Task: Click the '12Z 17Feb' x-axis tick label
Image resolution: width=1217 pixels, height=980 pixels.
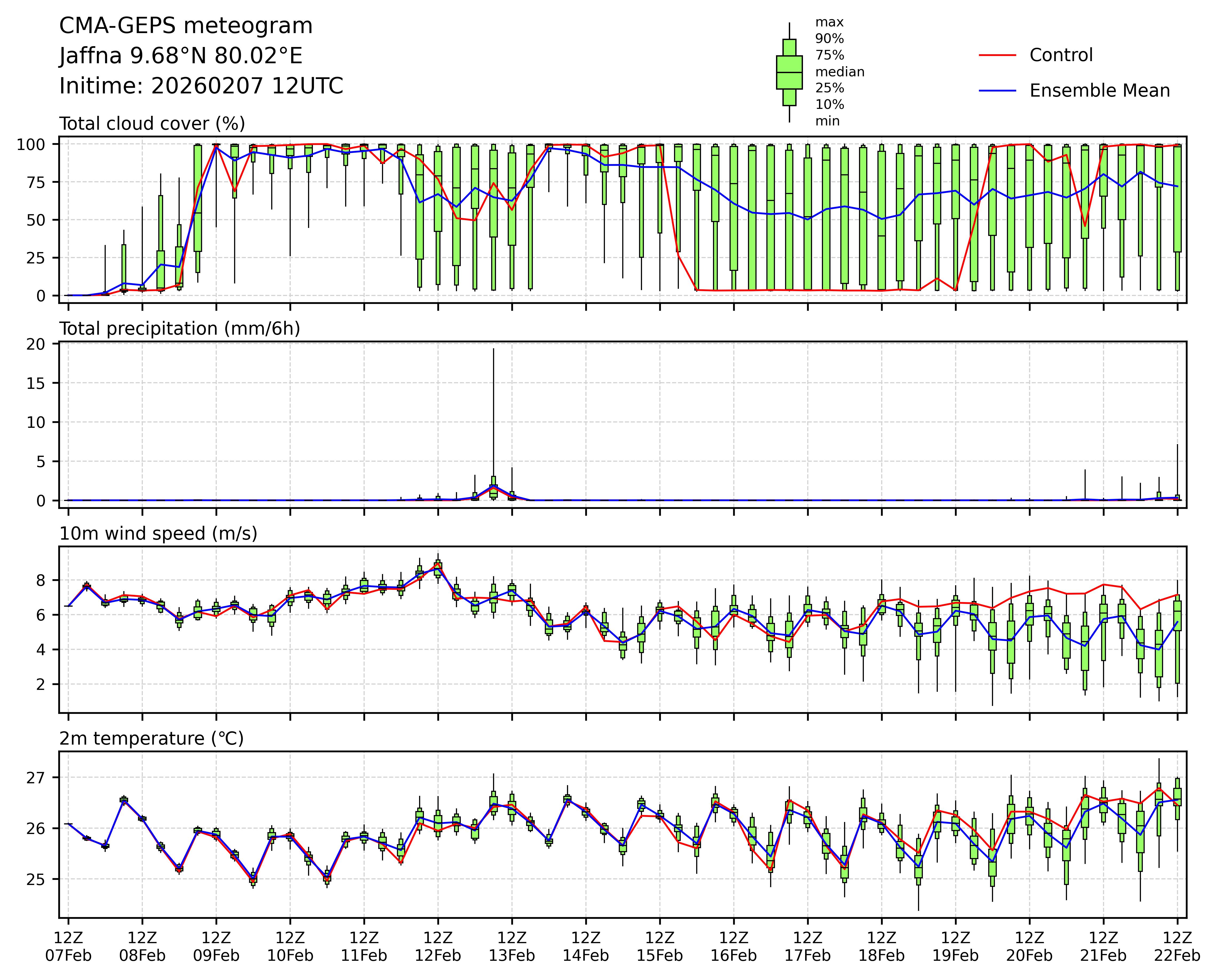Action: pos(807,947)
